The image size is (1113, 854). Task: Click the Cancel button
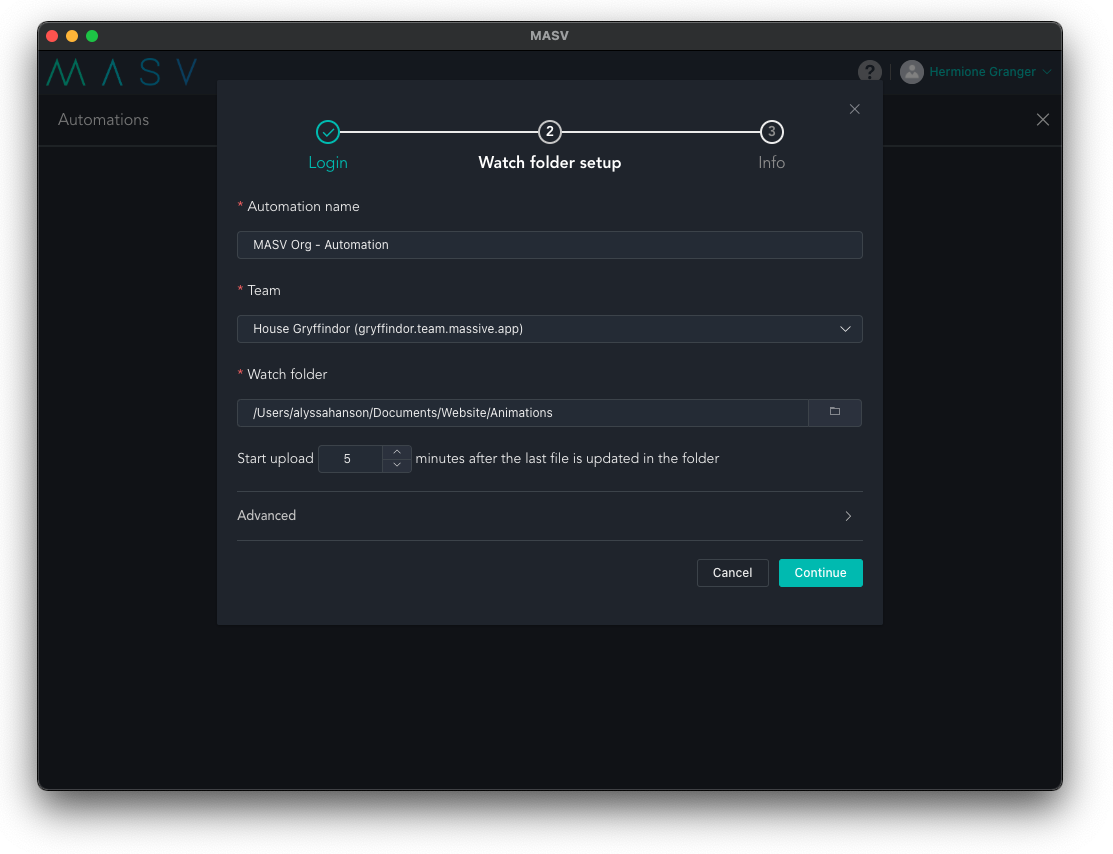732,573
